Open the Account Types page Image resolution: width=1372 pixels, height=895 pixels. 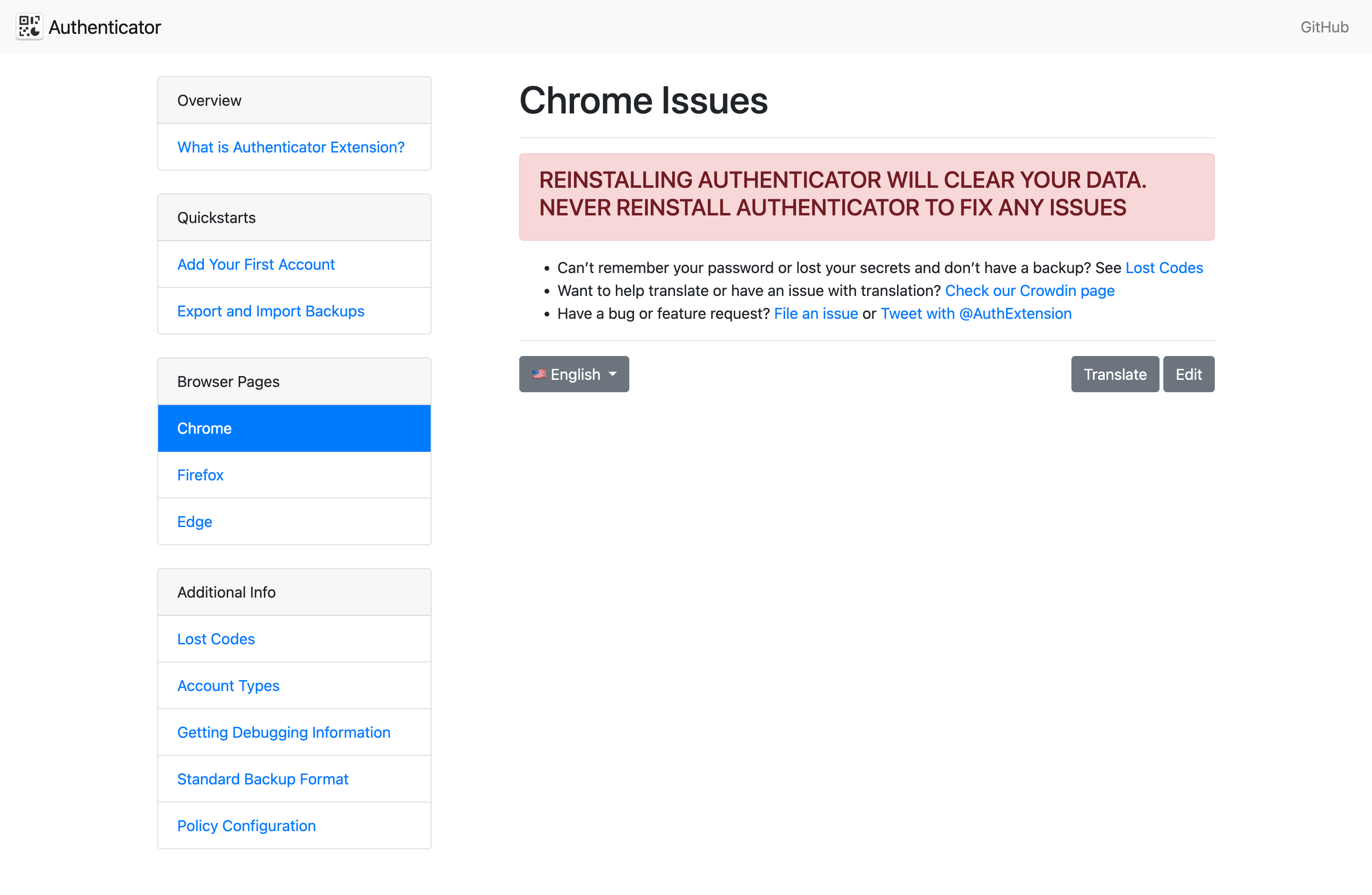pyautogui.click(x=228, y=686)
